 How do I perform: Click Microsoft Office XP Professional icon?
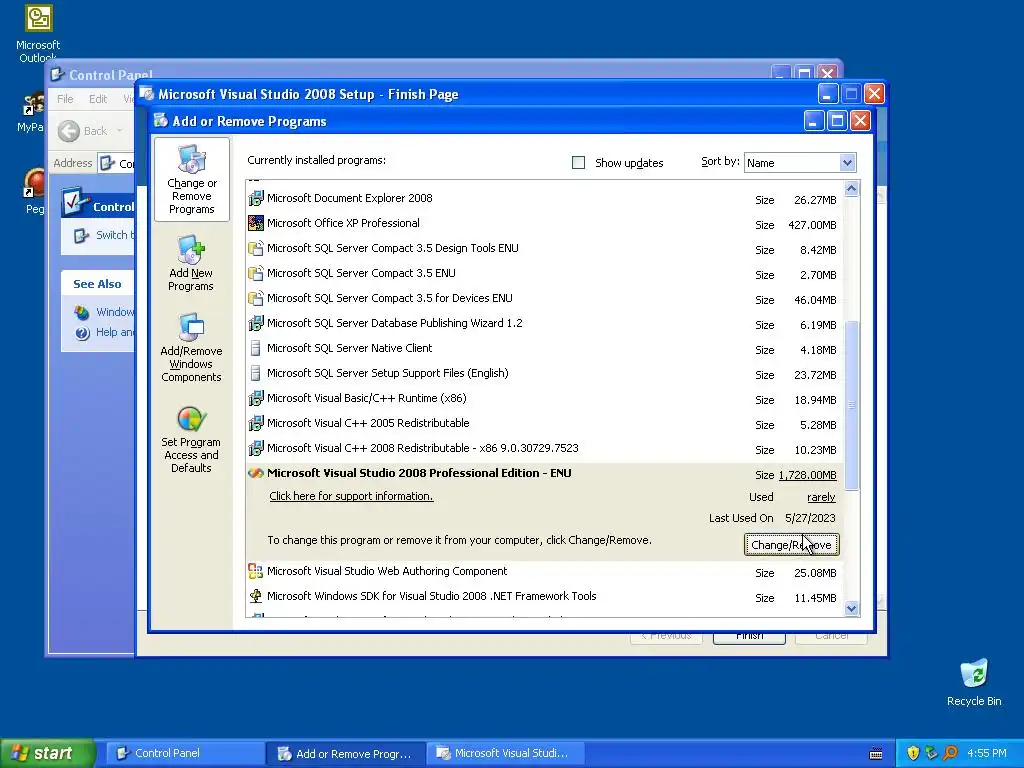coord(256,223)
